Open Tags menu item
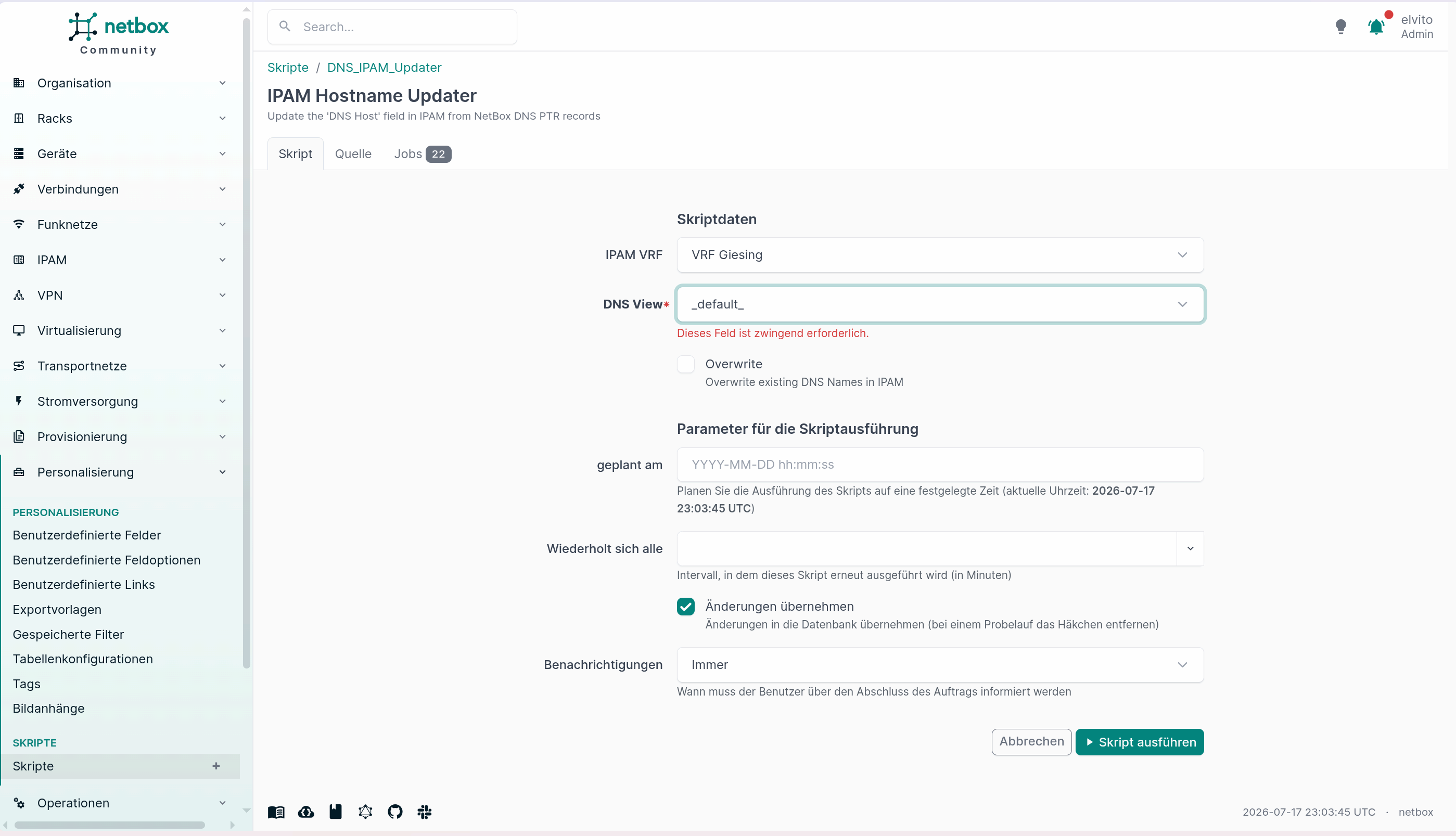 [27, 684]
